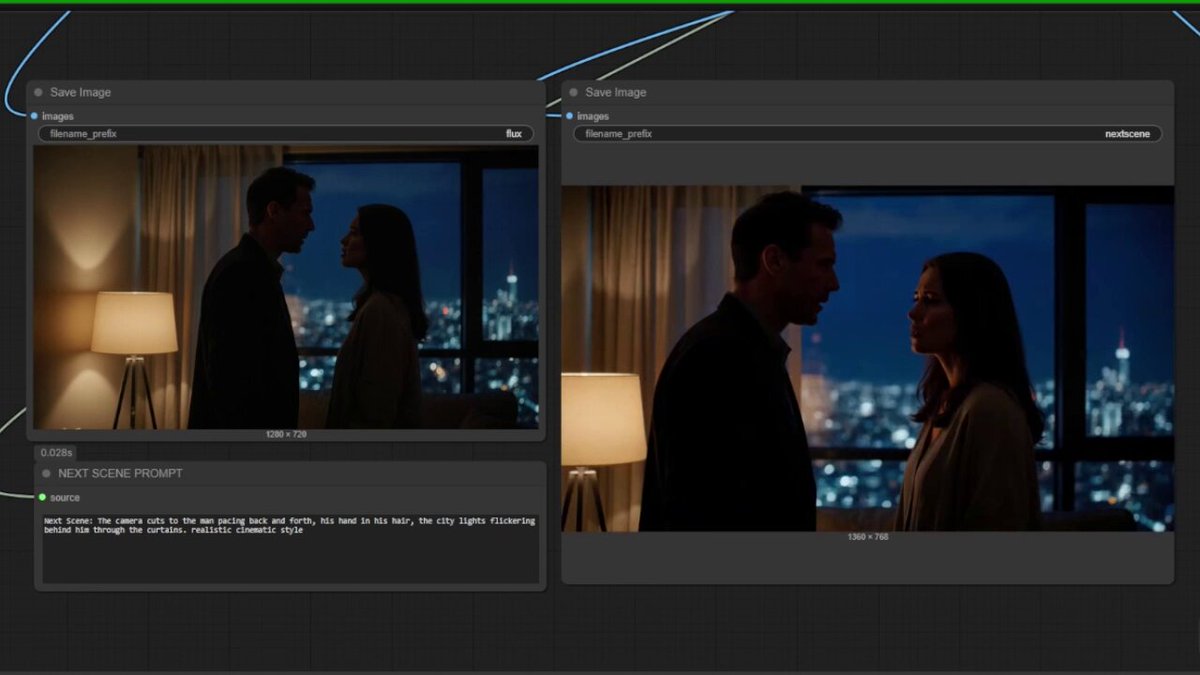Image resolution: width=1200 pixels, height=675 pixels.
Task: Click the images label on the nextscene node
Action: [593, 116]
